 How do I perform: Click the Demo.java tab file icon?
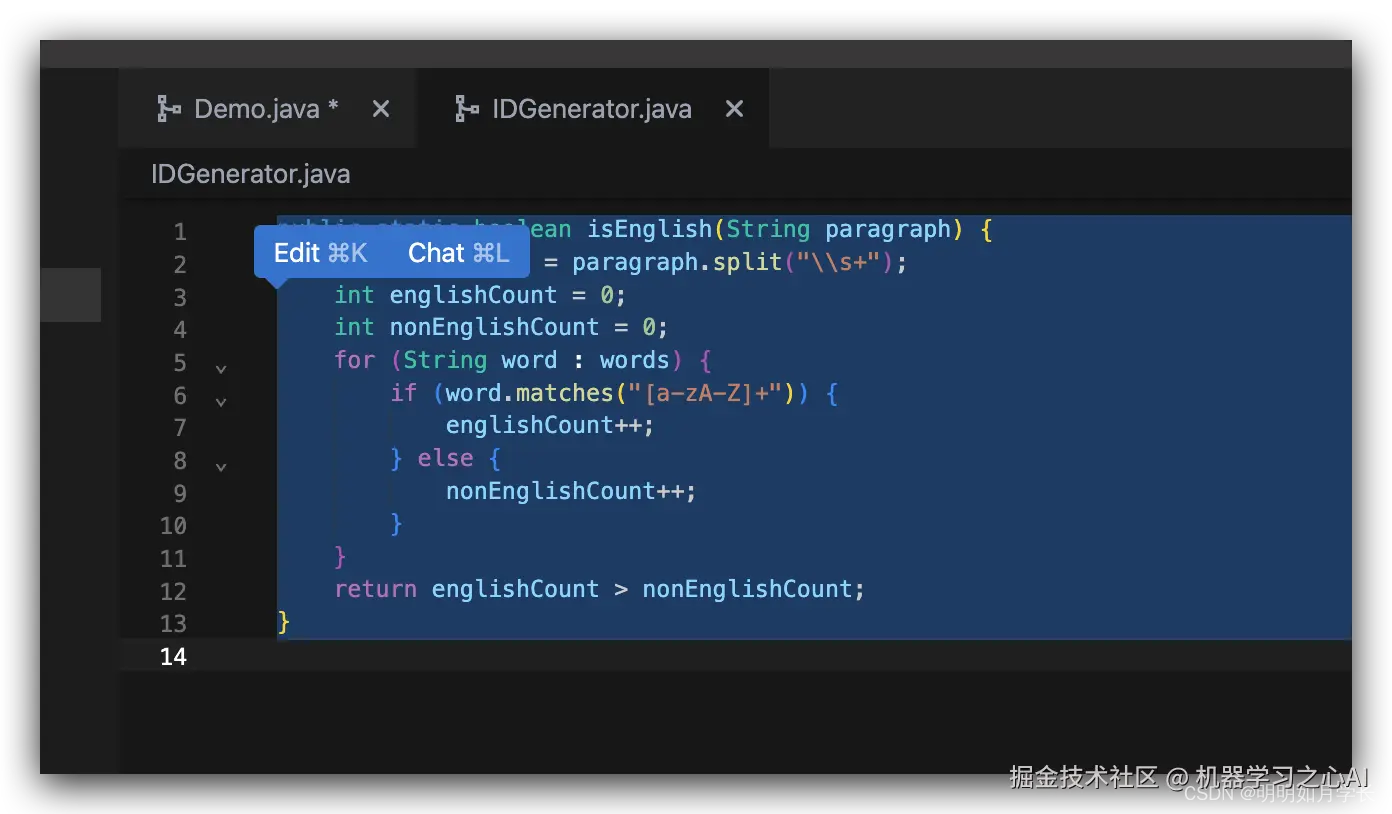[x=169, y=109]
